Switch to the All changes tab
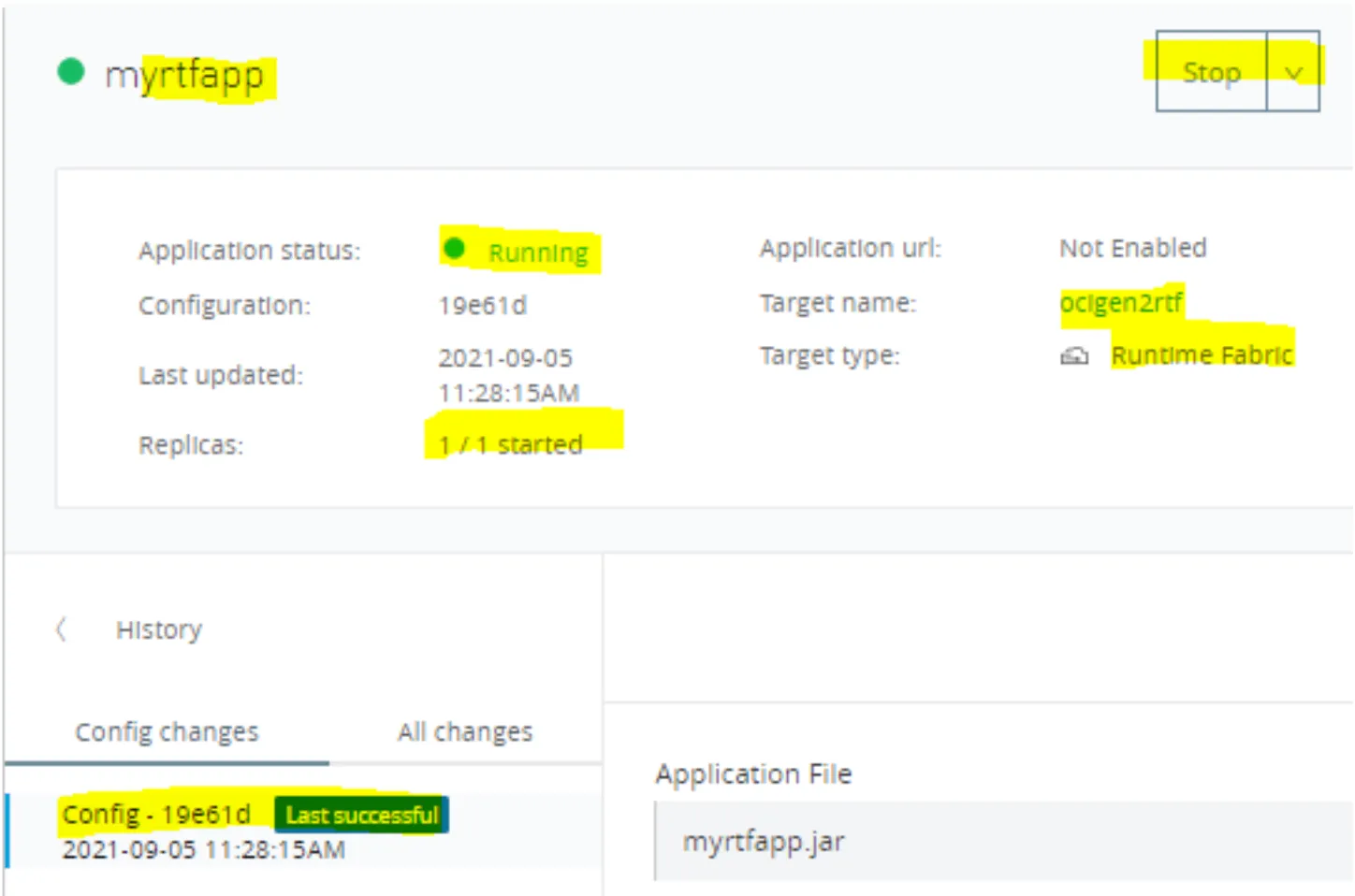The height and width of the screenshot is (896, 1355). (x=465, y=731)
